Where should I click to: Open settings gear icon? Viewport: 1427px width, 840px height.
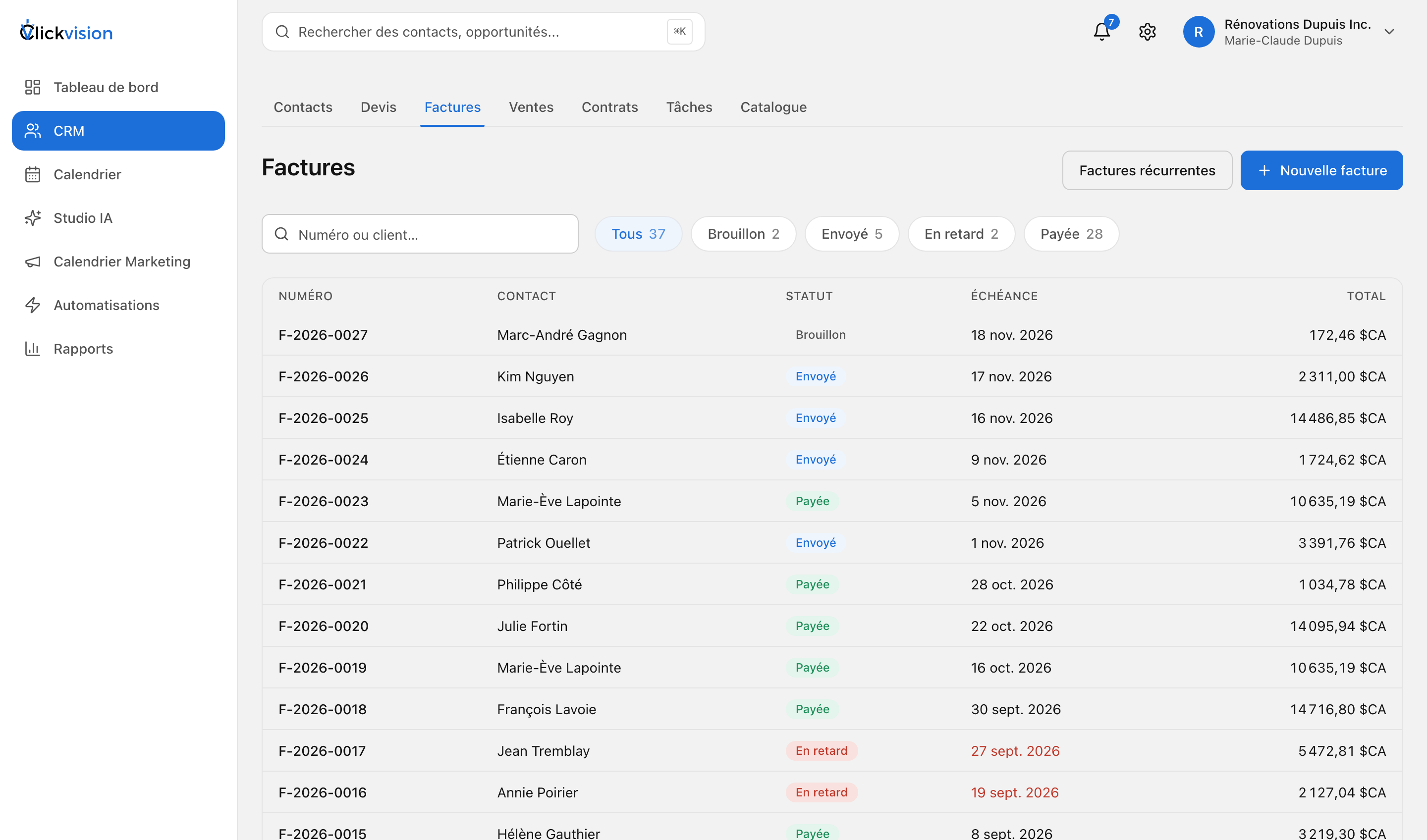click(x=1147, y=32)
